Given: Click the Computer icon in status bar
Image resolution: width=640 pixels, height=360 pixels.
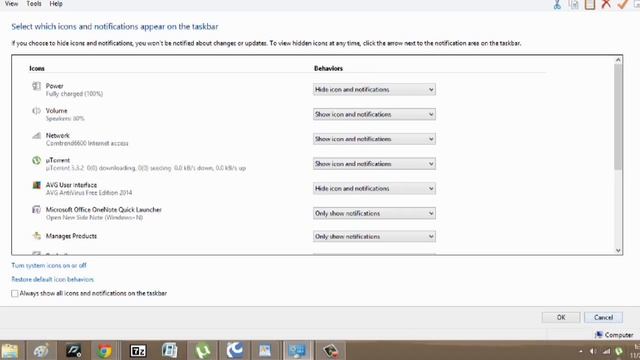Looking at the screenshot, I should click(x=599, y=335).
